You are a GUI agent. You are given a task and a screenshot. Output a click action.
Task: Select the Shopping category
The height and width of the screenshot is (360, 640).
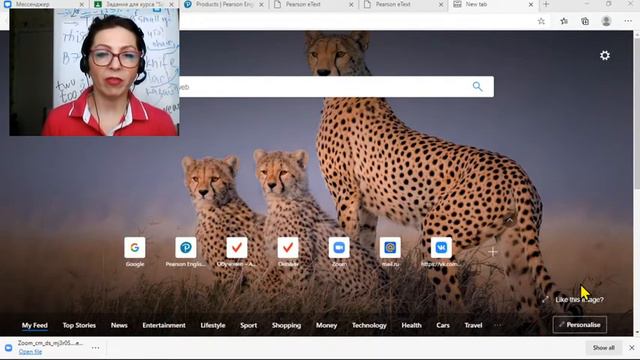pos(287,325)
